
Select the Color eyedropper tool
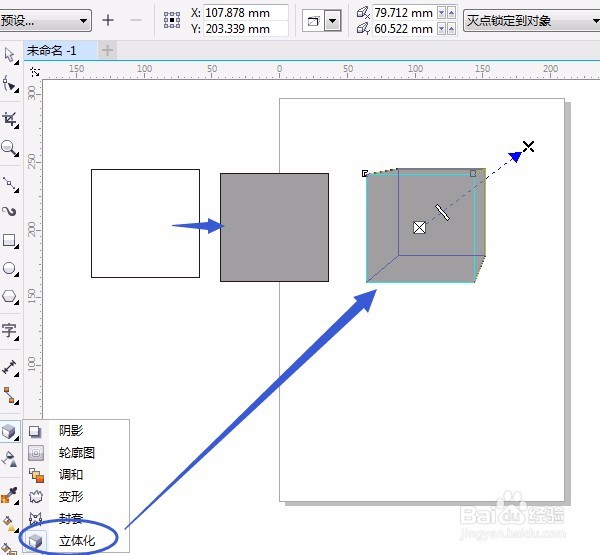pos(10,496)
